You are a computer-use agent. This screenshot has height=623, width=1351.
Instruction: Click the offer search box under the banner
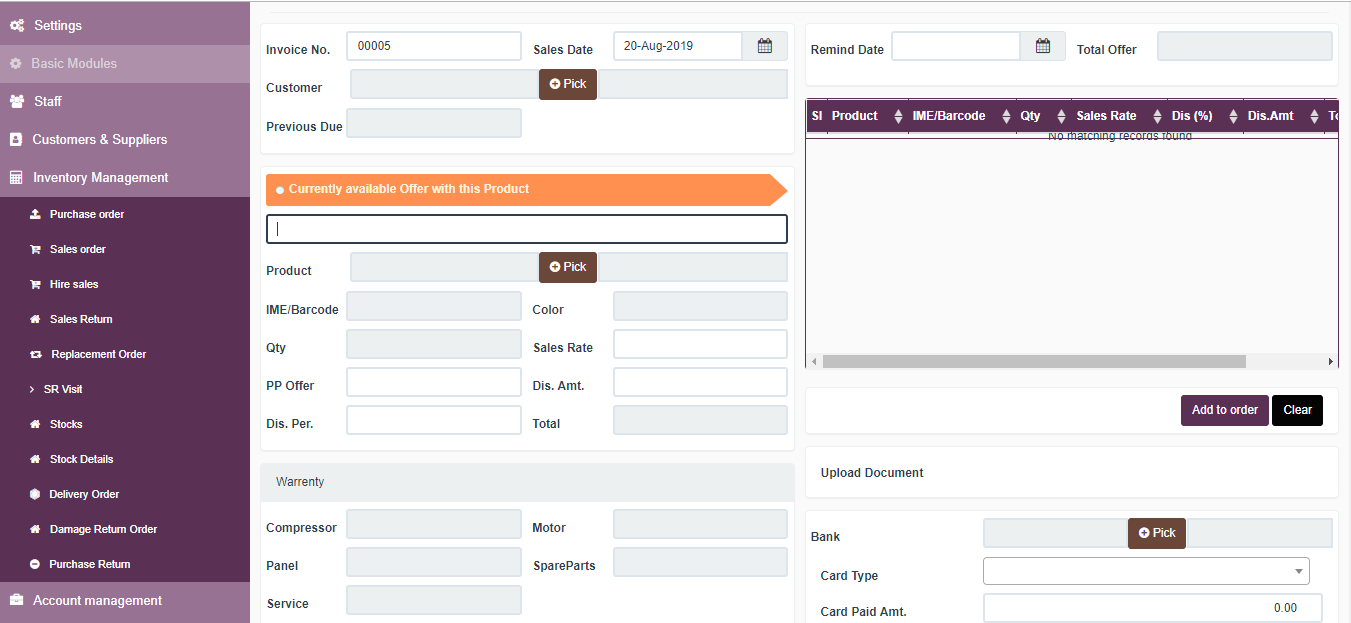(527, 229)
